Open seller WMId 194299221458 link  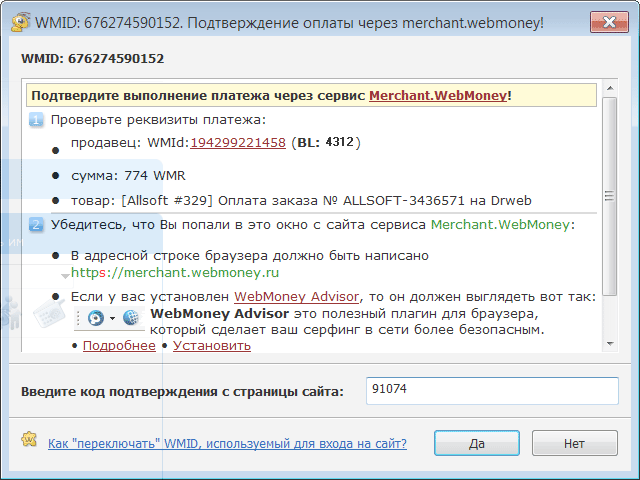pyautogui.click(x=238, y=142)
